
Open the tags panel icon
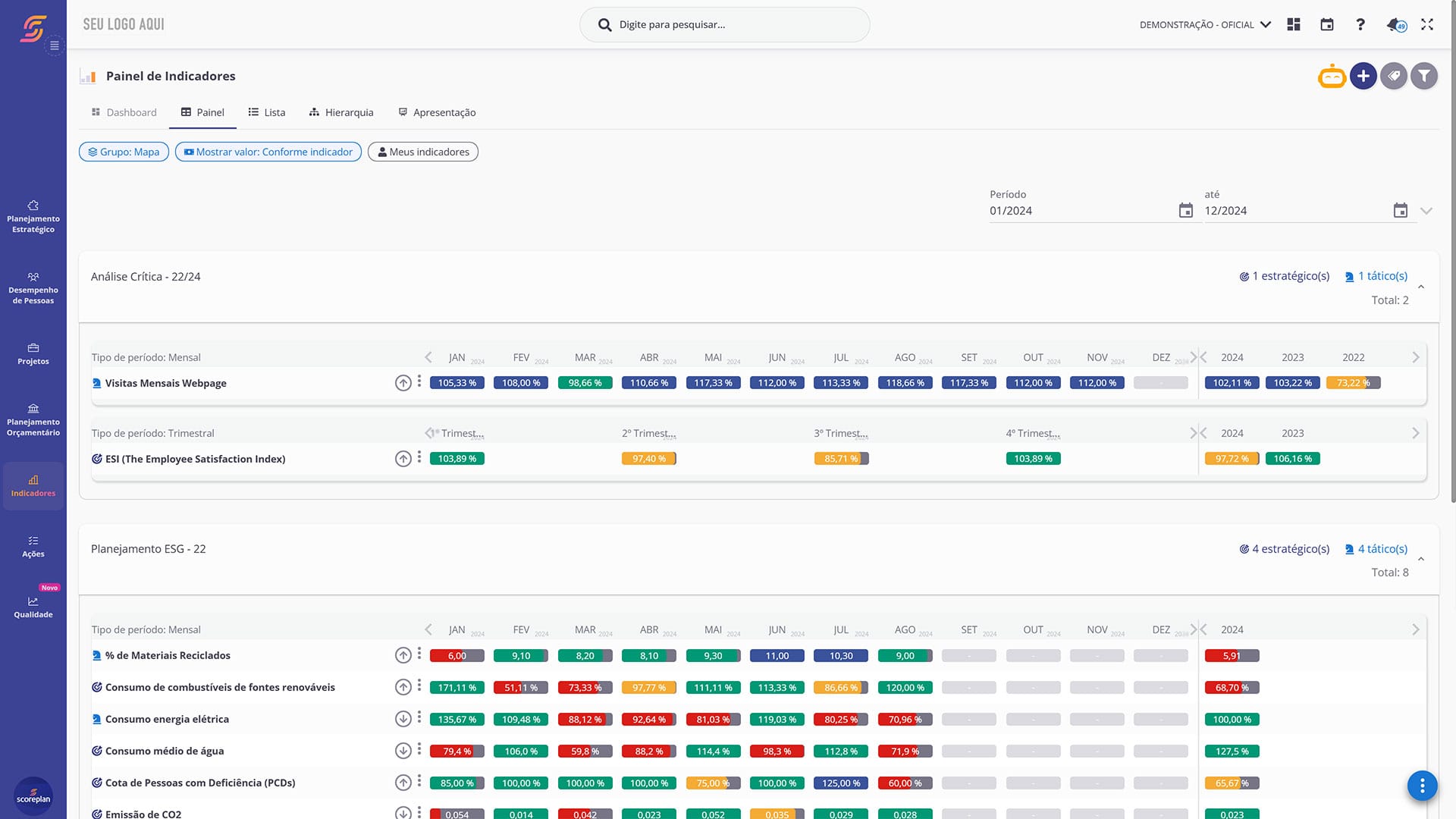pos(1394,76)
